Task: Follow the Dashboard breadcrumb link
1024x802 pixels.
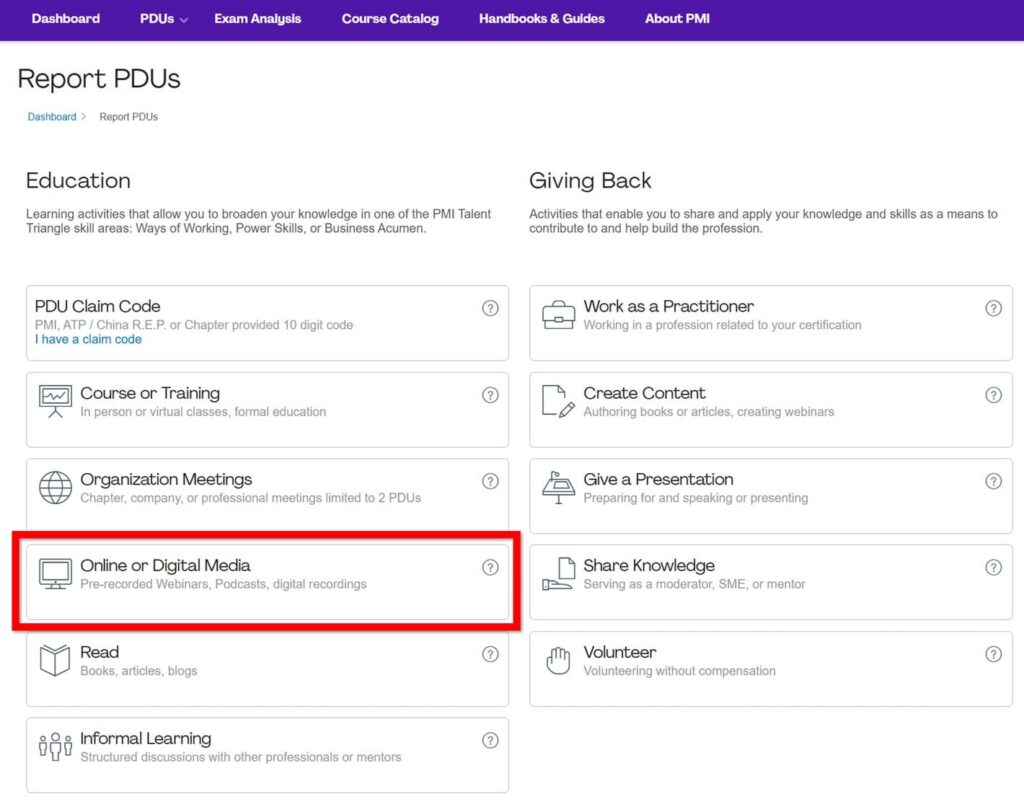Action: pos(52,117)
